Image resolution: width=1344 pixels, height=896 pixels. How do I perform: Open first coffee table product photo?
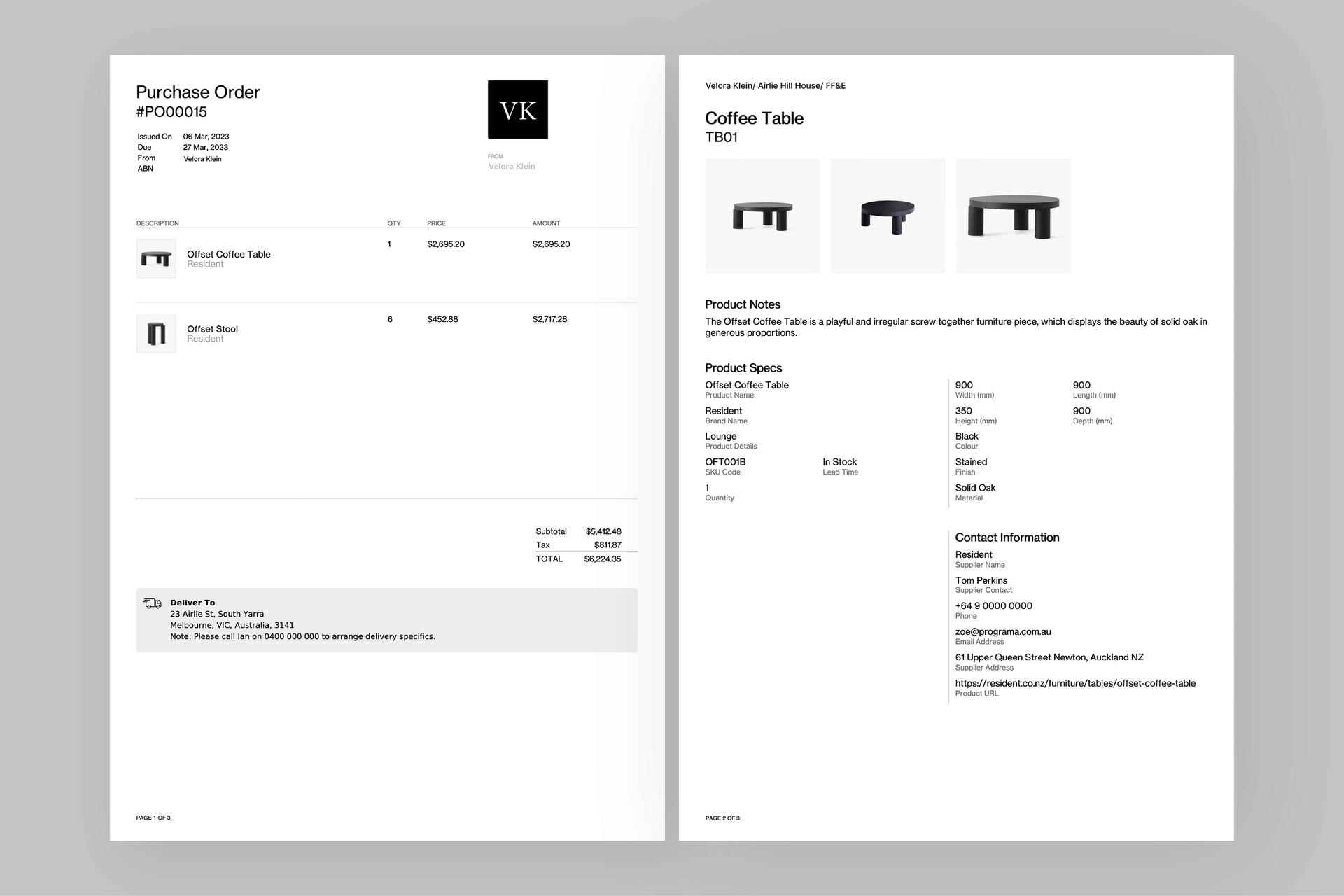coord(762,216)
